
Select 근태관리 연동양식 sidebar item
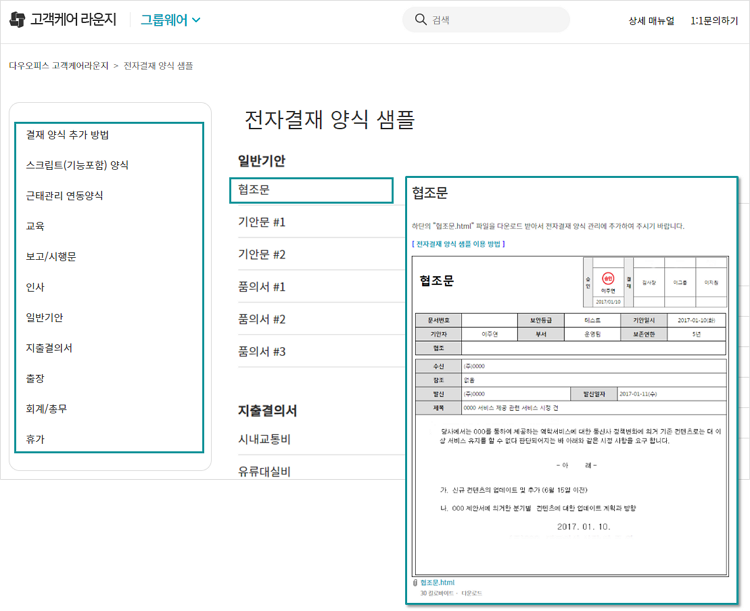64,196
